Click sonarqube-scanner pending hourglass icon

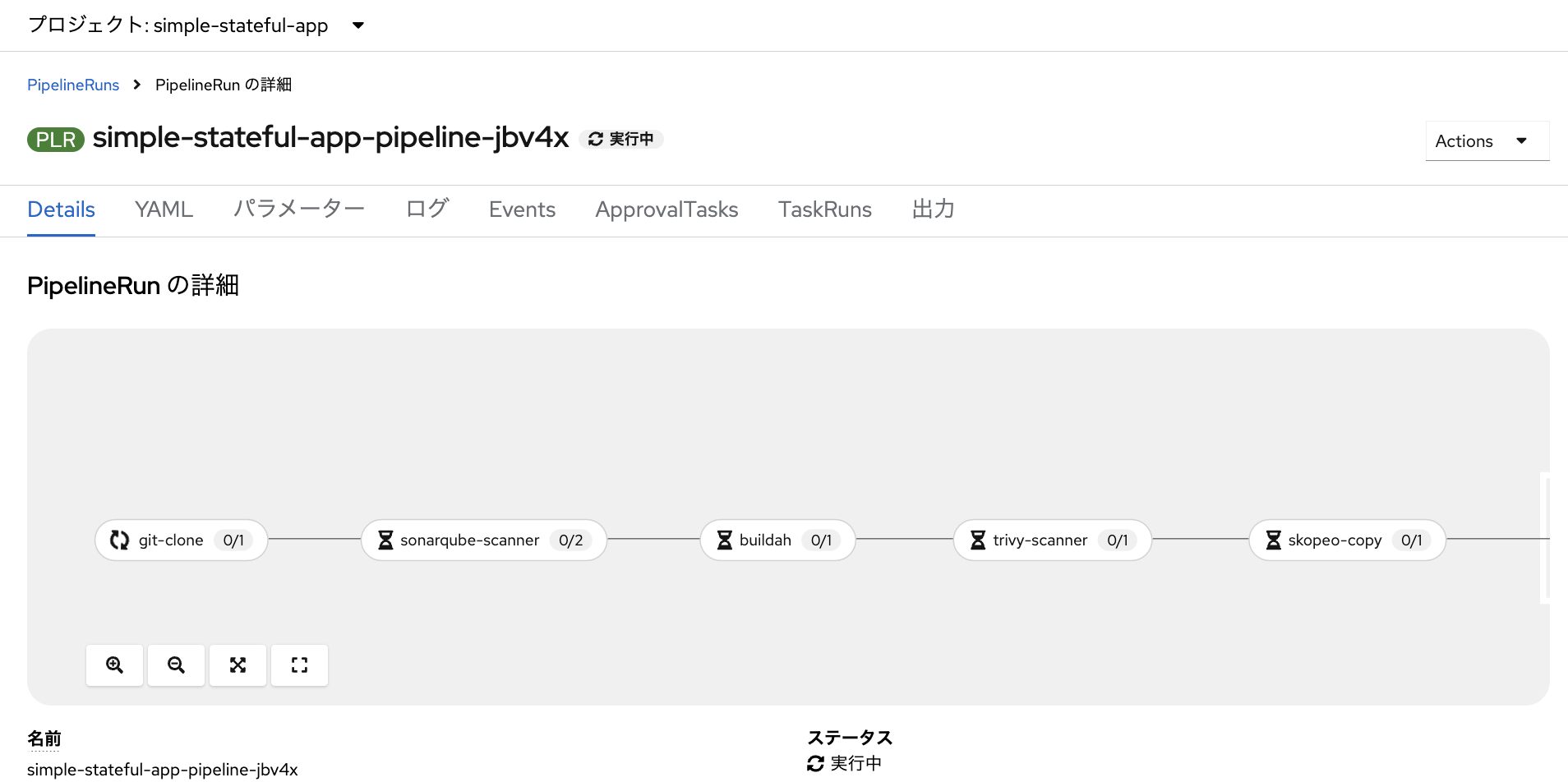[385, 540]
